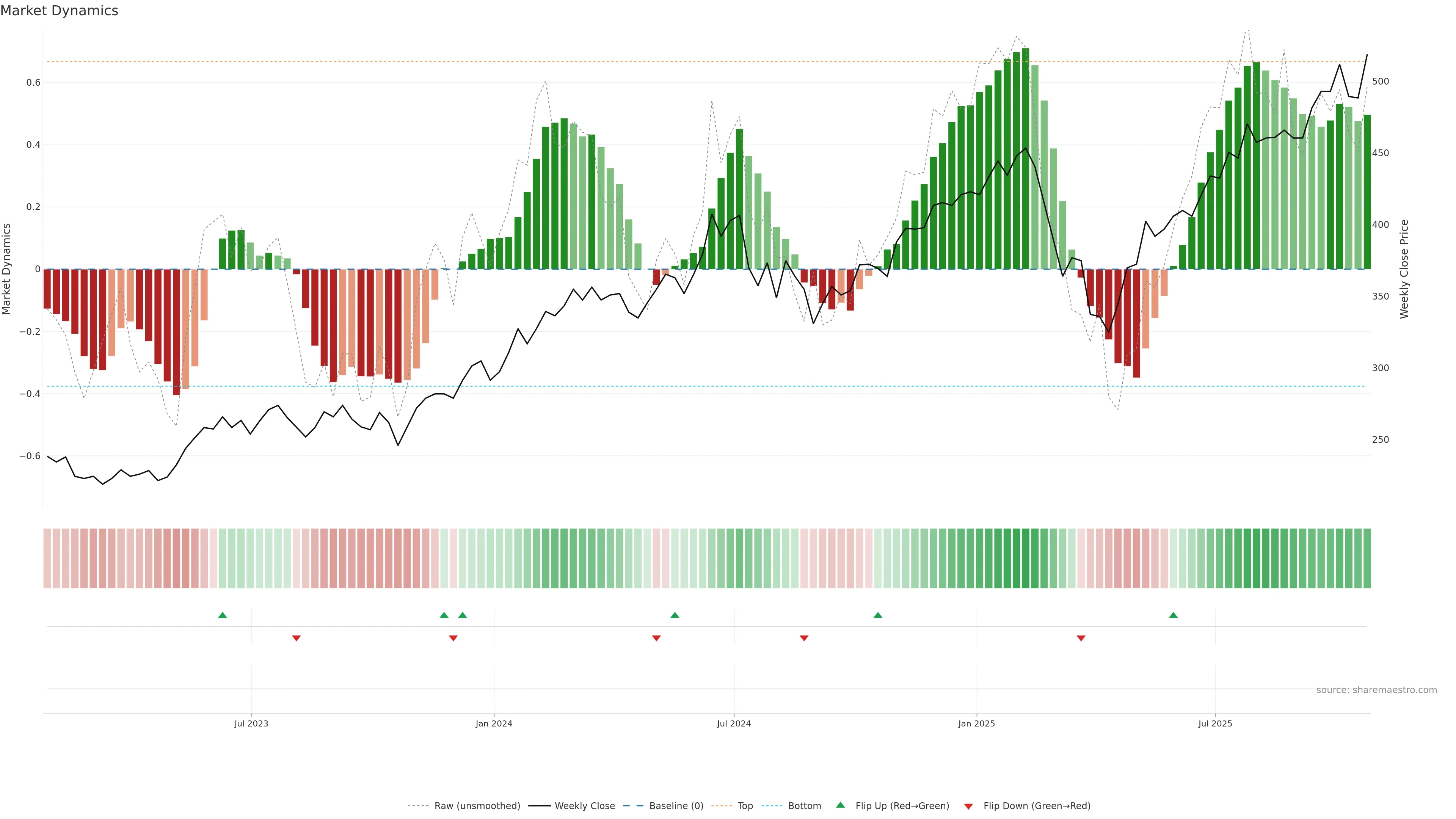Click the red triangle icon in the legend
Screen dimensions: 1456x819
pos(968,806)
